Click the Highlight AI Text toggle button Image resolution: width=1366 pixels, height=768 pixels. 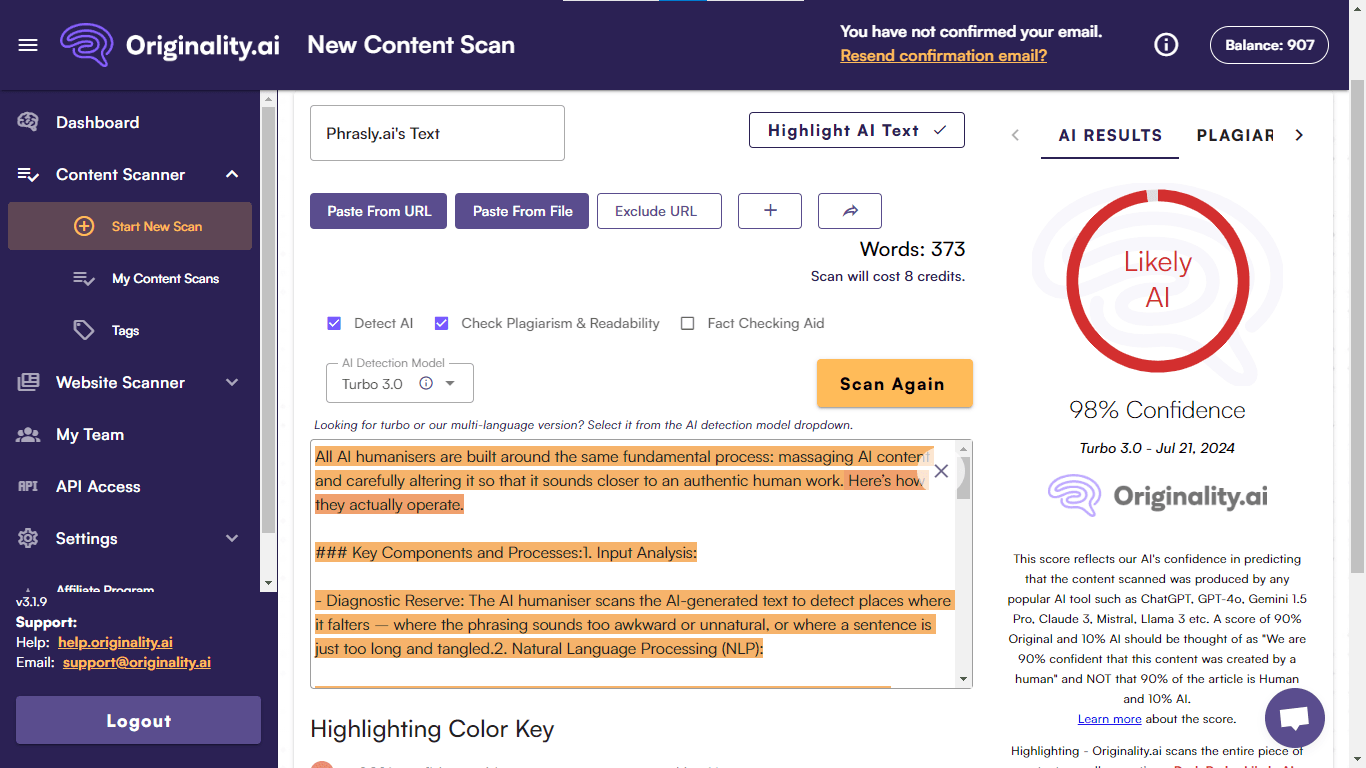(856, 130)
